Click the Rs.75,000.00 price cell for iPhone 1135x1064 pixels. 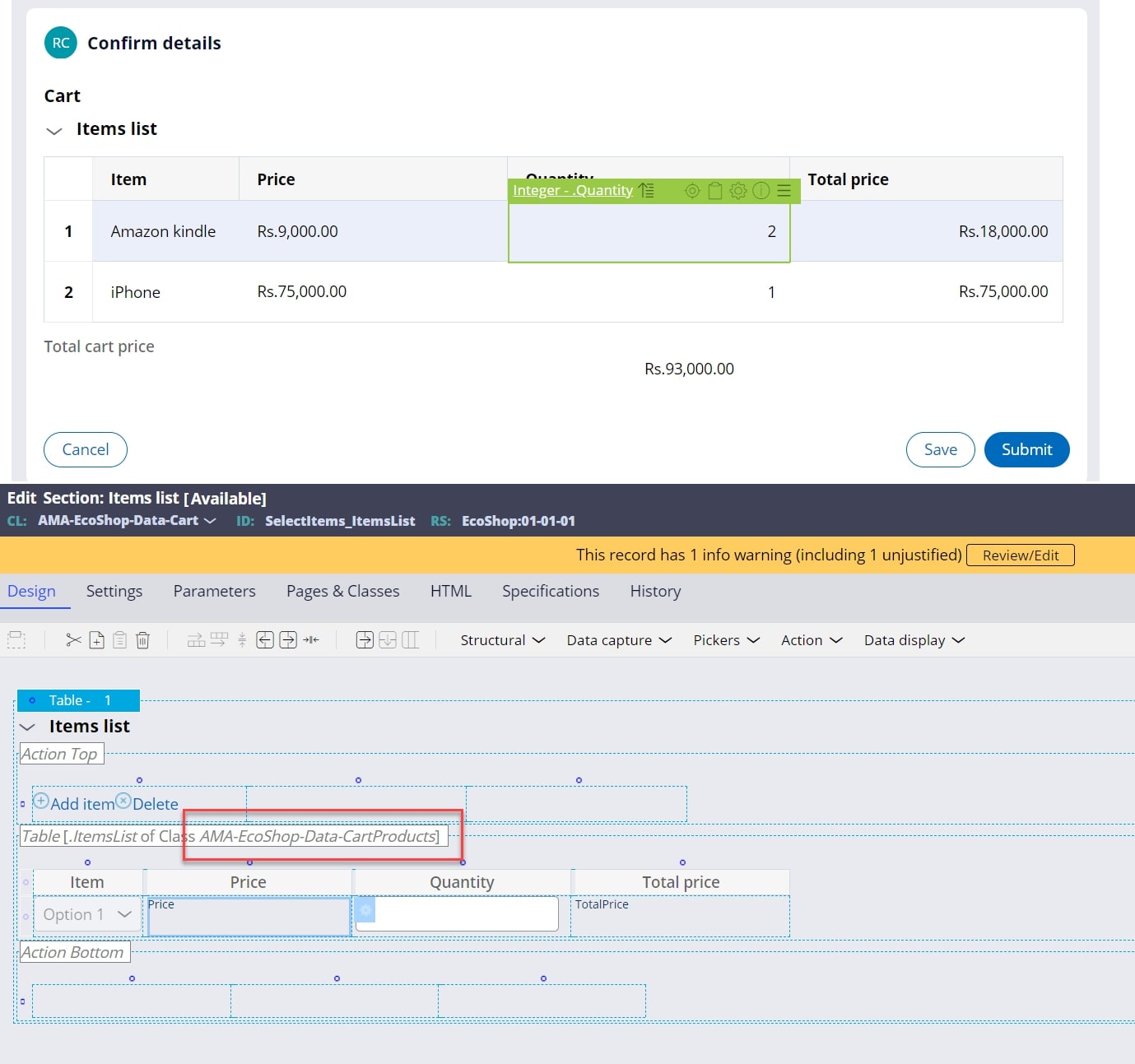tap(302, 291)
